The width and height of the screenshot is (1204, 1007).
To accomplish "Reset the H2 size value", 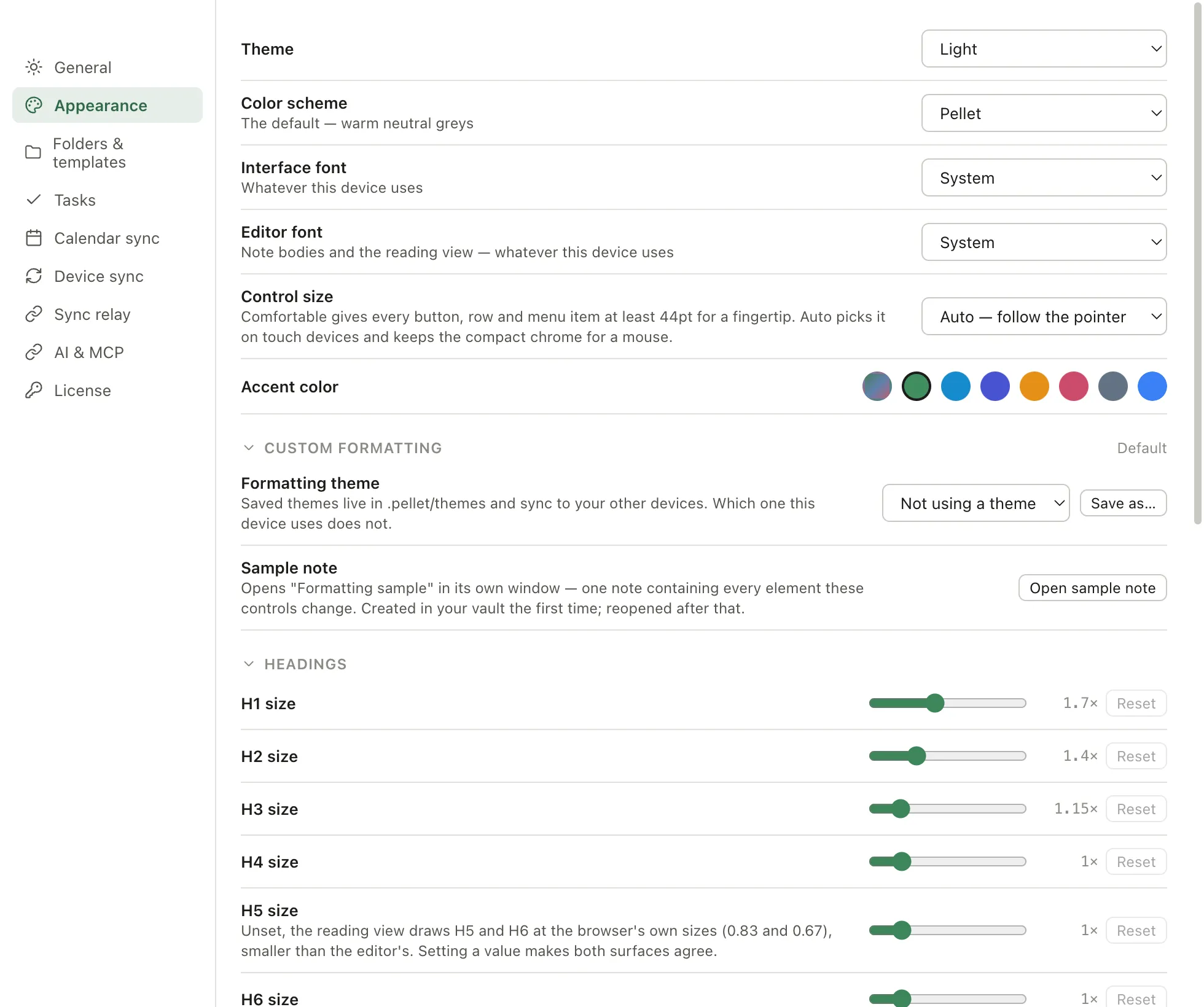I will coord(1136,756).
